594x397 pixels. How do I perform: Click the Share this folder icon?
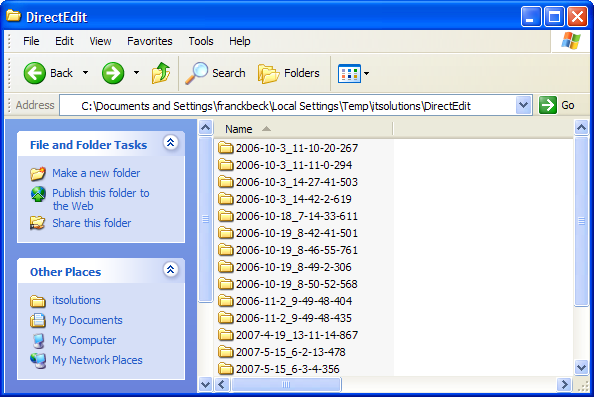tap(38, 223)
